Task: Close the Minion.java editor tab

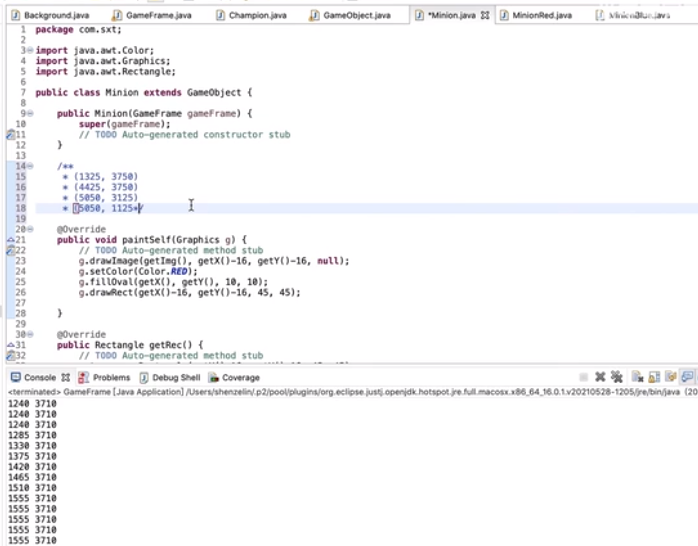Action: click(485, 15)
